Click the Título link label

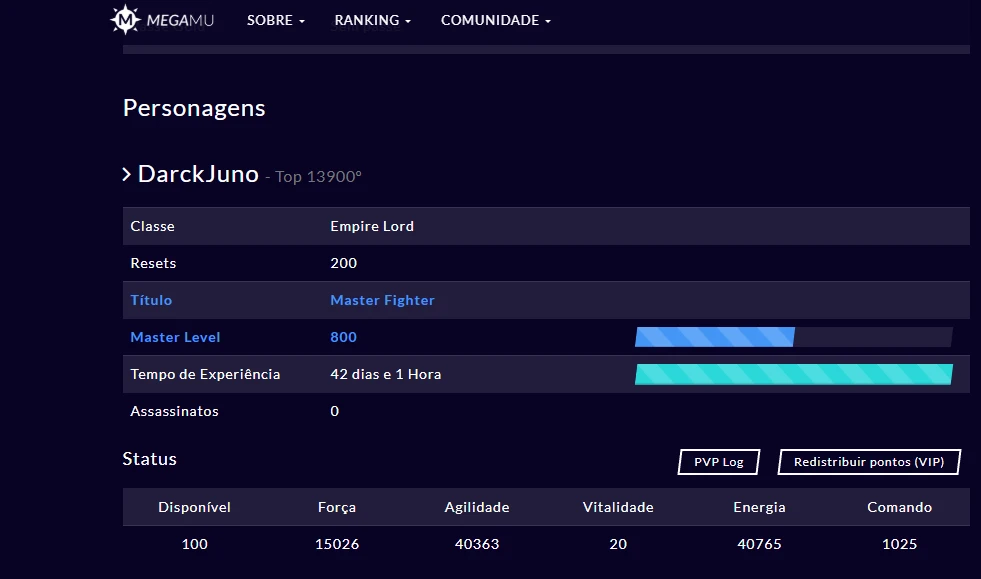point(151,300)
